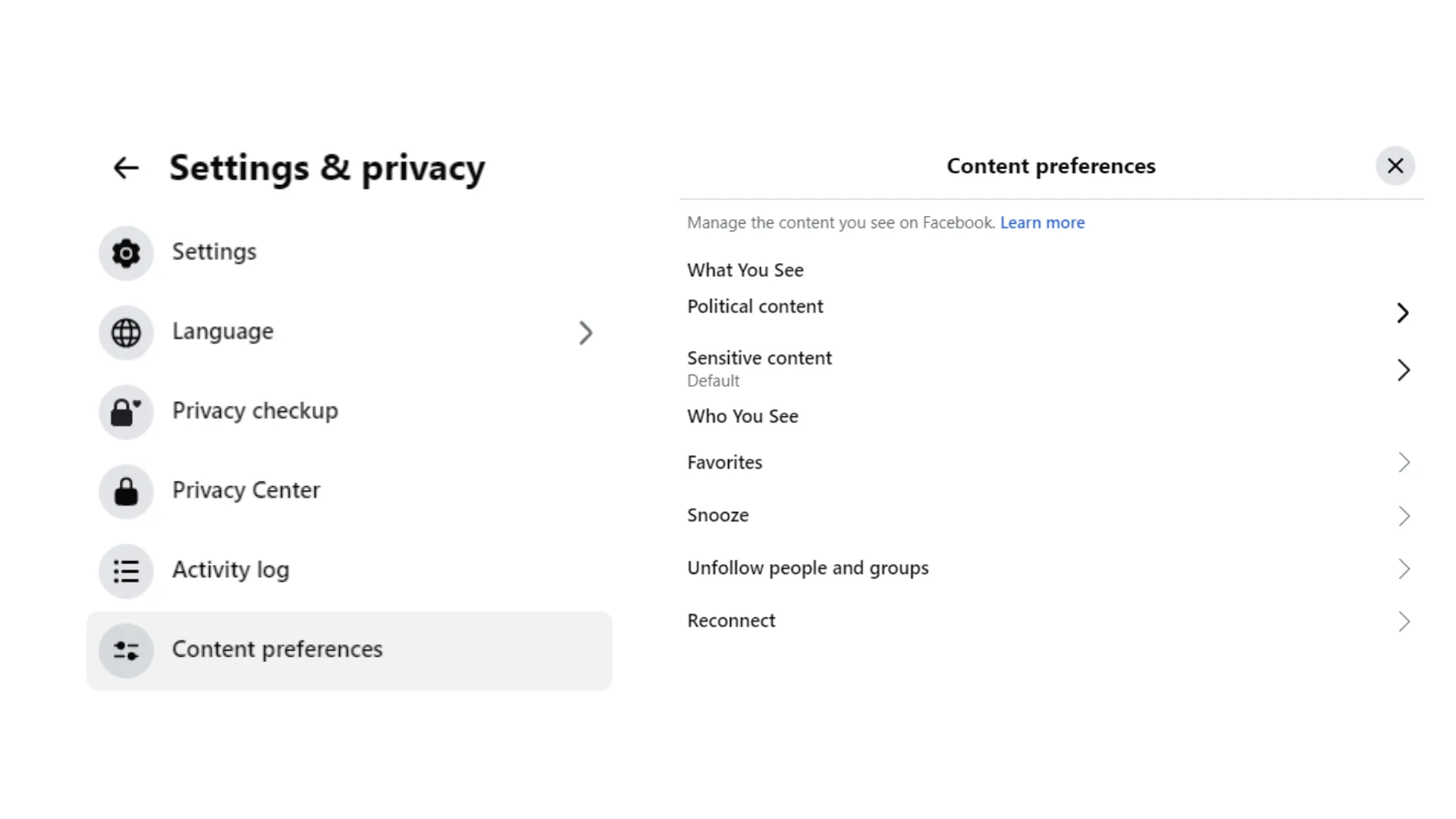The height and width of the screenshot is (819, 1456).
Task: Click the Language globe icon
Action: [126, 333]
